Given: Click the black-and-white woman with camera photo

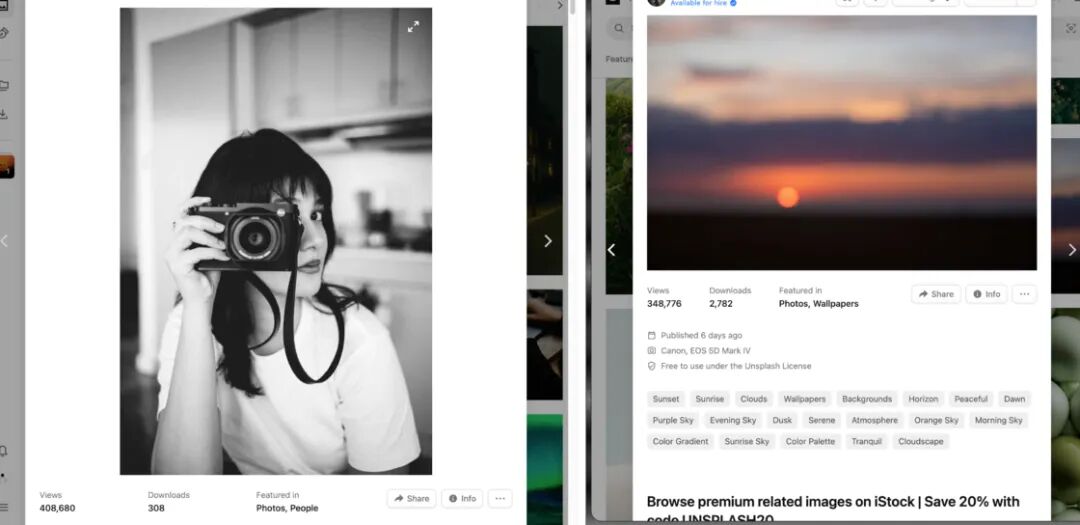Looking at the screenshot, I should (276, 241).
